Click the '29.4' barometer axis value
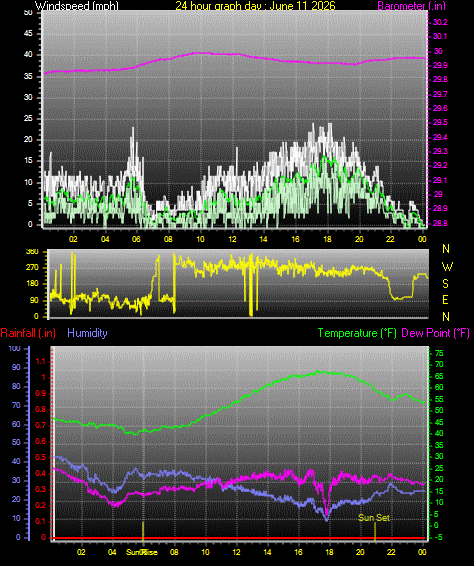The height and width of the screenshot is (566, 474). click(440, 137)
